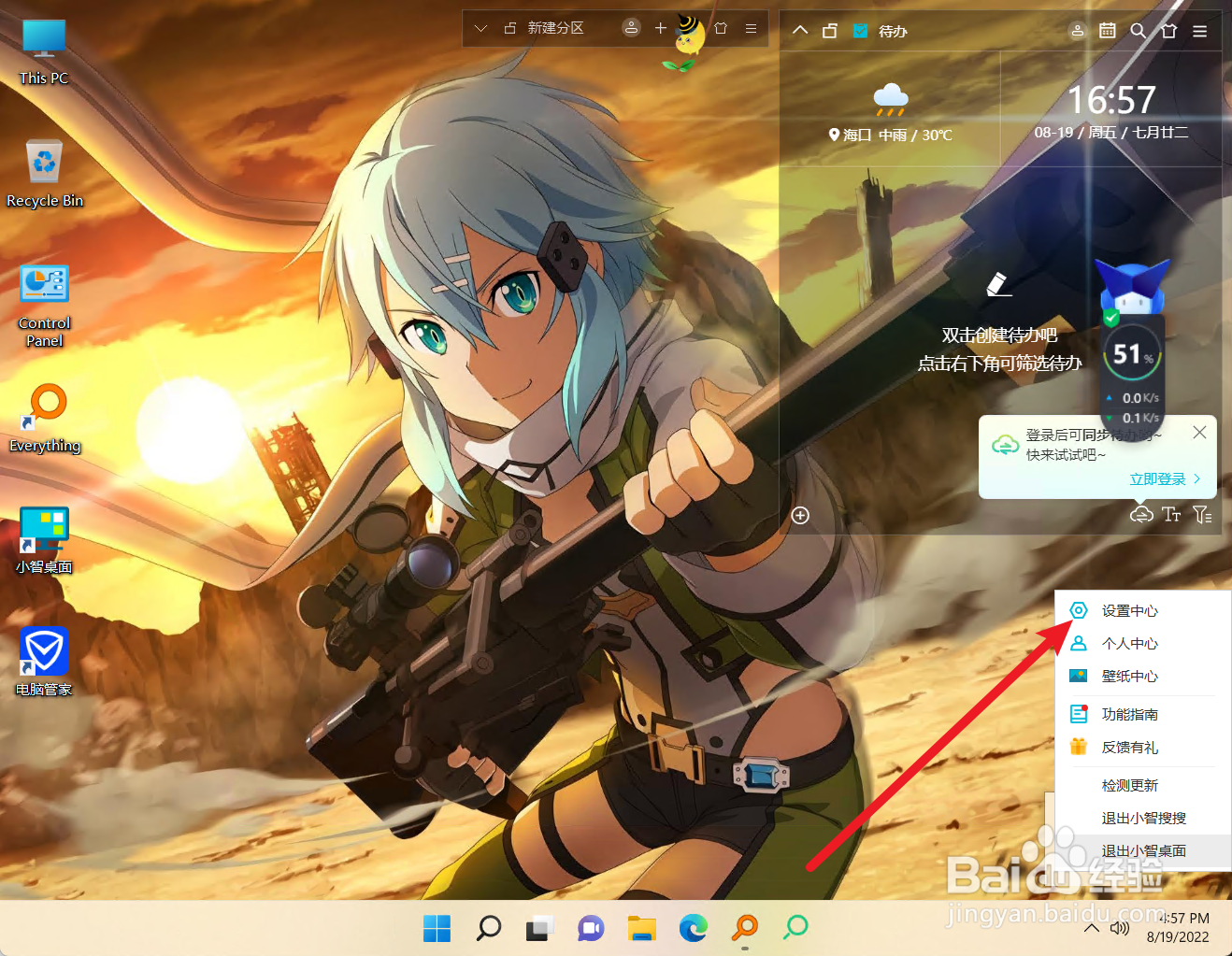The width and height of the screenshot is (1232, 956).
Task: Open taskbar Search magnifier
Action: coord(488,928)
